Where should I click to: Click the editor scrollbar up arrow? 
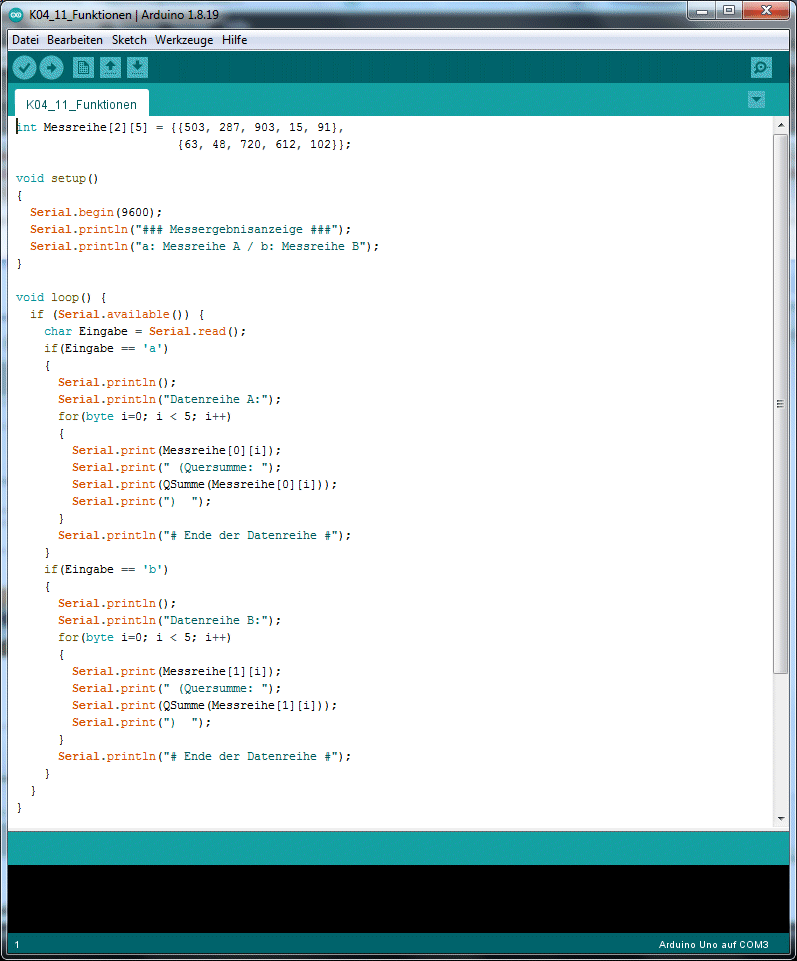pyautogui.click(x=780, y=125)
